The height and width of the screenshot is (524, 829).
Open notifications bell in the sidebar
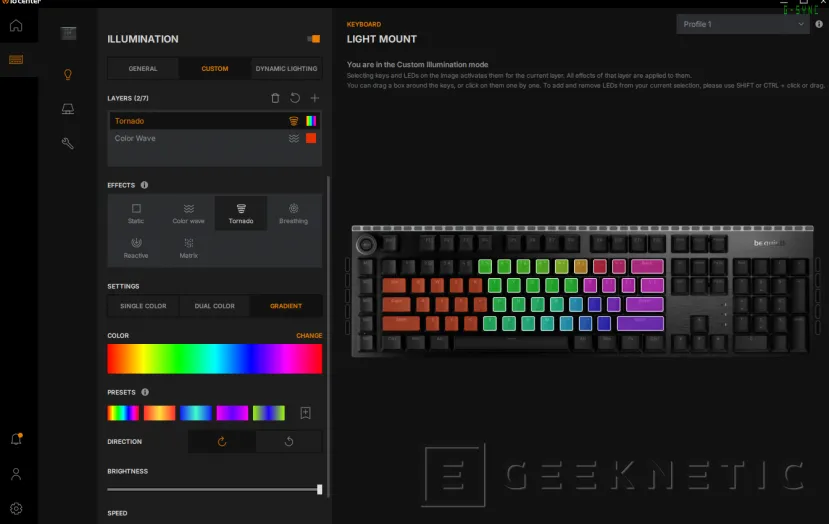coord(16,439)
